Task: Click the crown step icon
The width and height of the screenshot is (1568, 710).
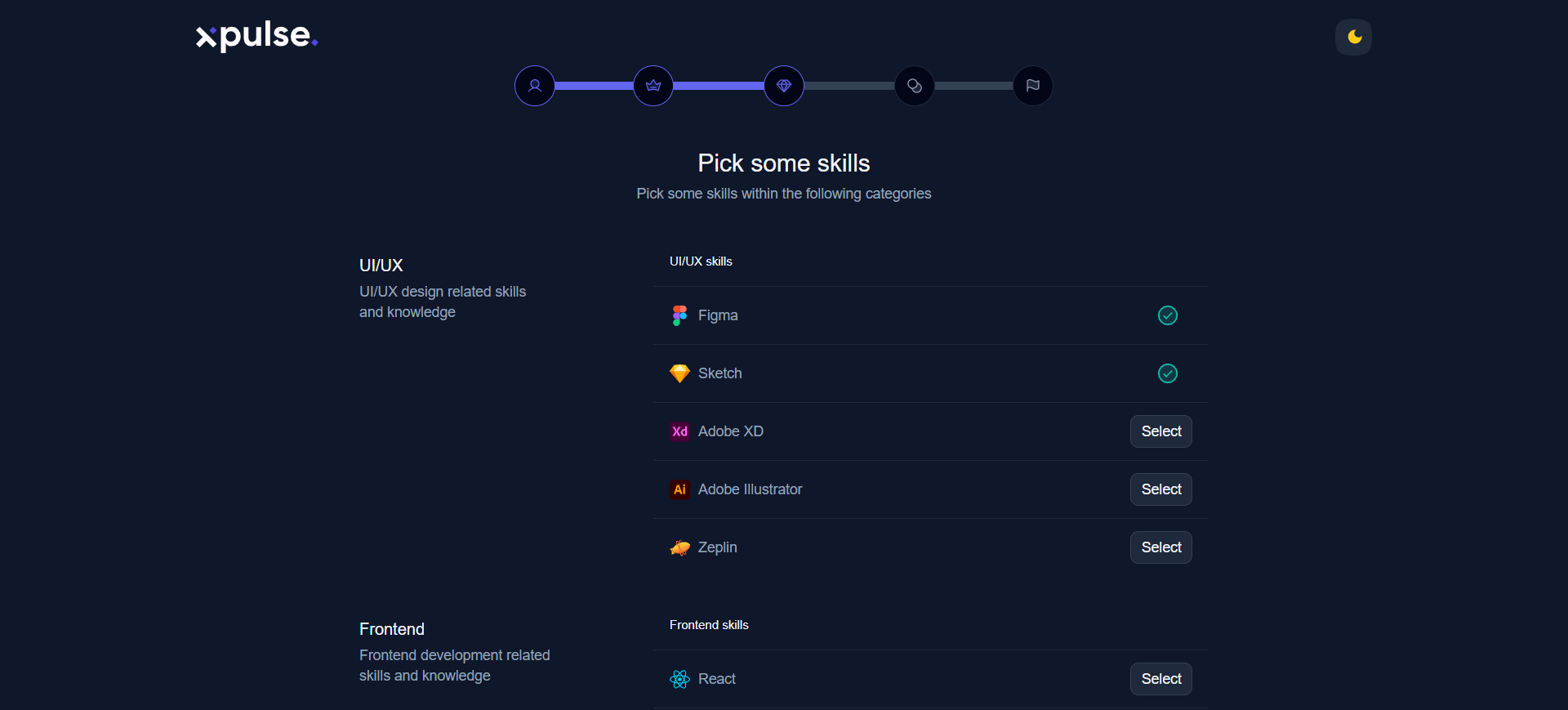Action: click(653, 86)
